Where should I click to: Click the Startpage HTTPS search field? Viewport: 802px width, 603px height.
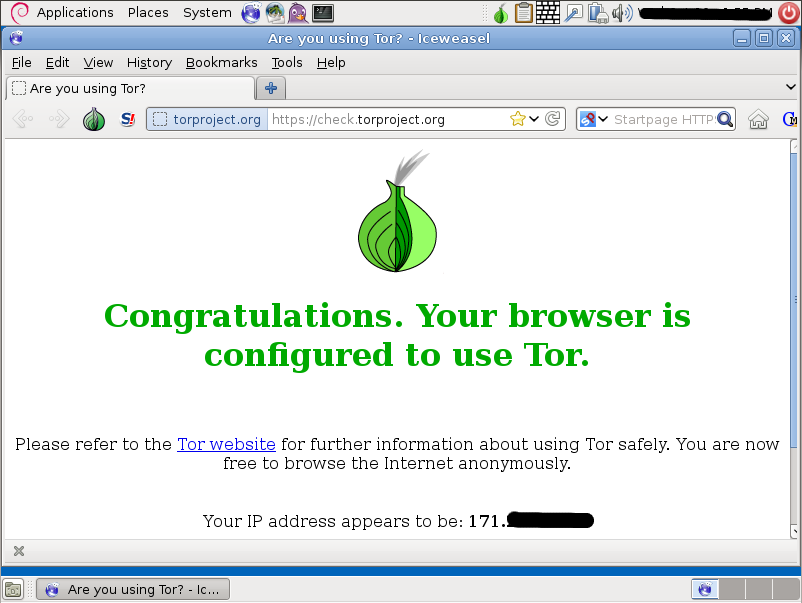(663, 119)
